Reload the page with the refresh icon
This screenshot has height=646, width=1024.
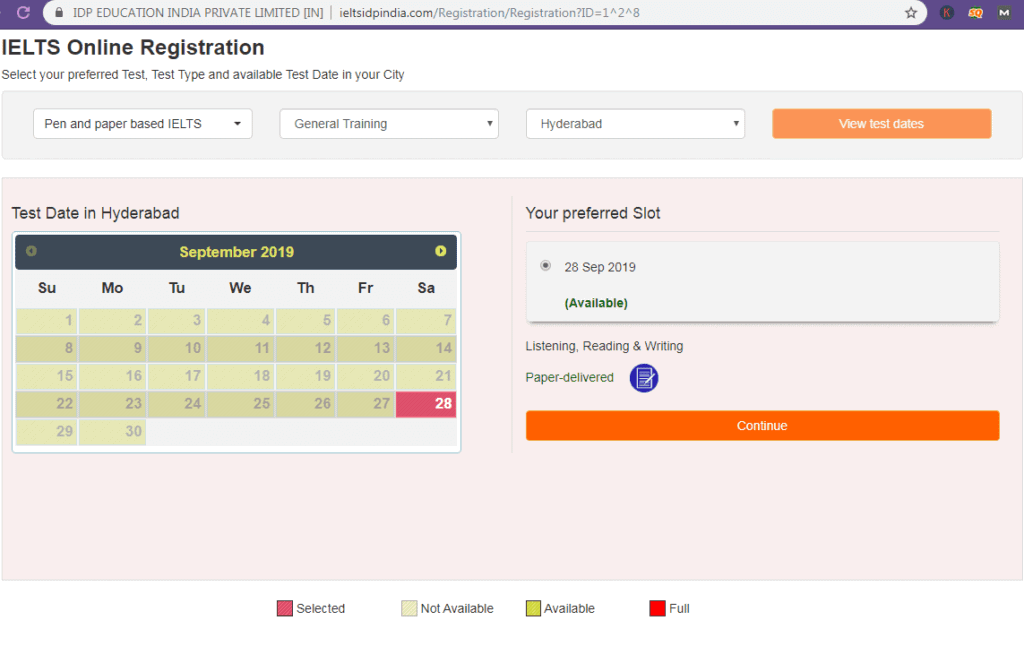tap(24, 12)
